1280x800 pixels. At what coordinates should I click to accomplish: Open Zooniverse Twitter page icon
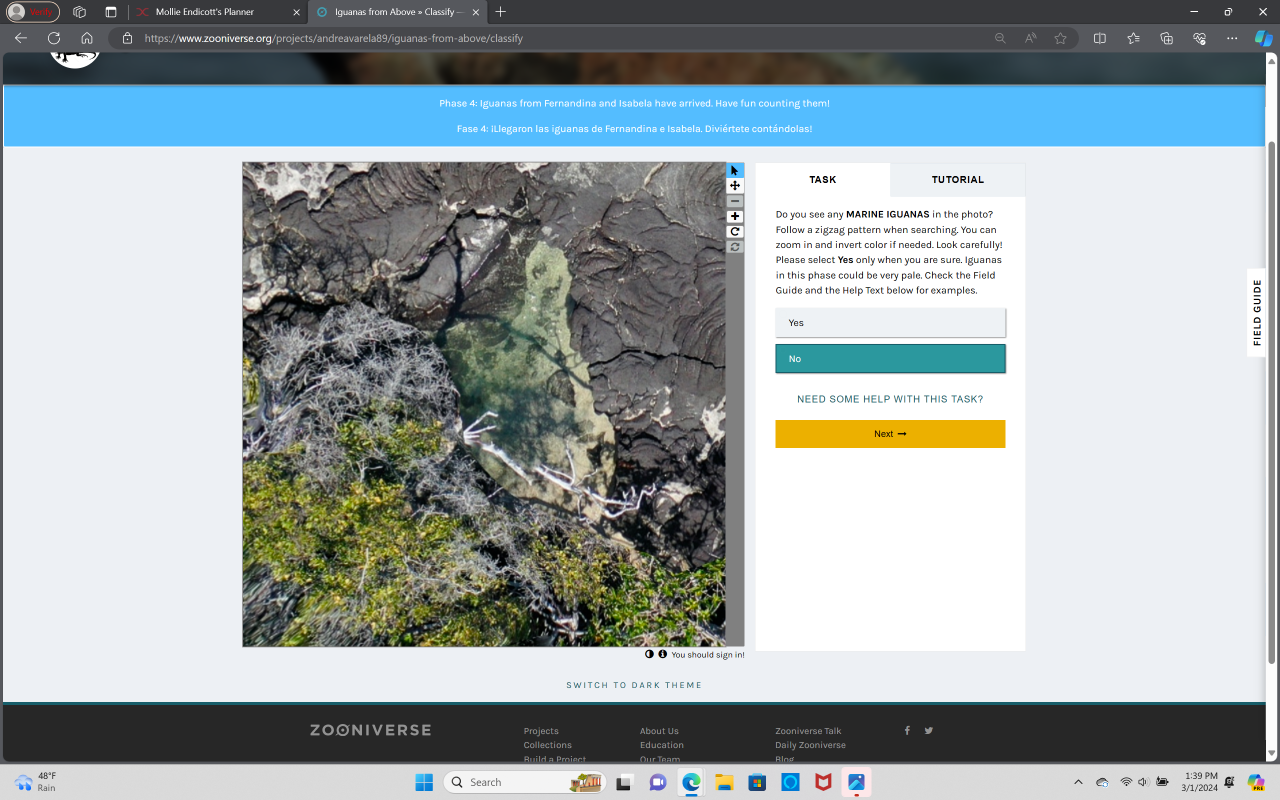pyautogui.click(x=928, y=730)
